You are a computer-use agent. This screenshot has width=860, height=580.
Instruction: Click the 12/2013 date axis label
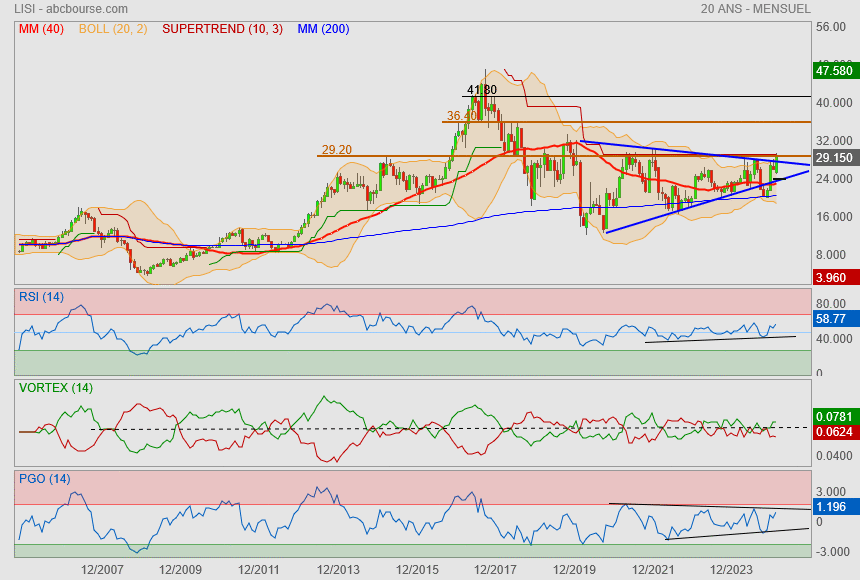click(338, 570)
